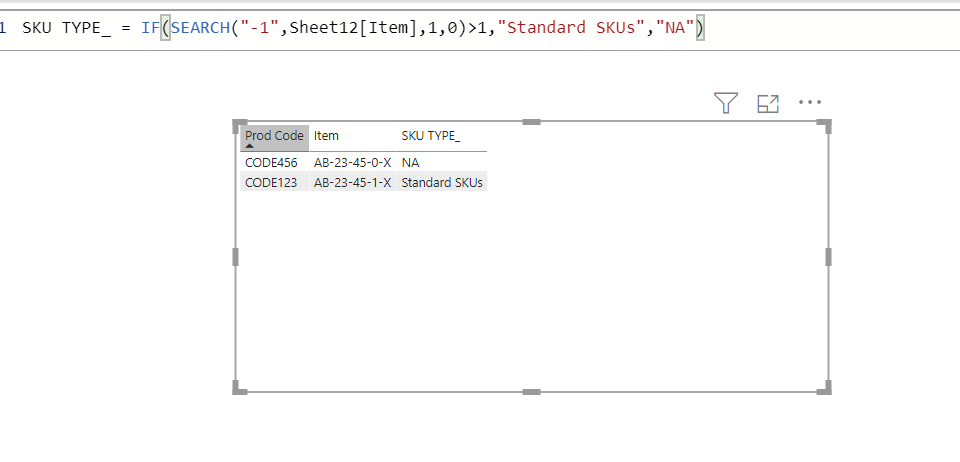This screenshot has width=960, height=462.
Task: Grab the left-middle visual resize handle
Action: click(236, 257)
